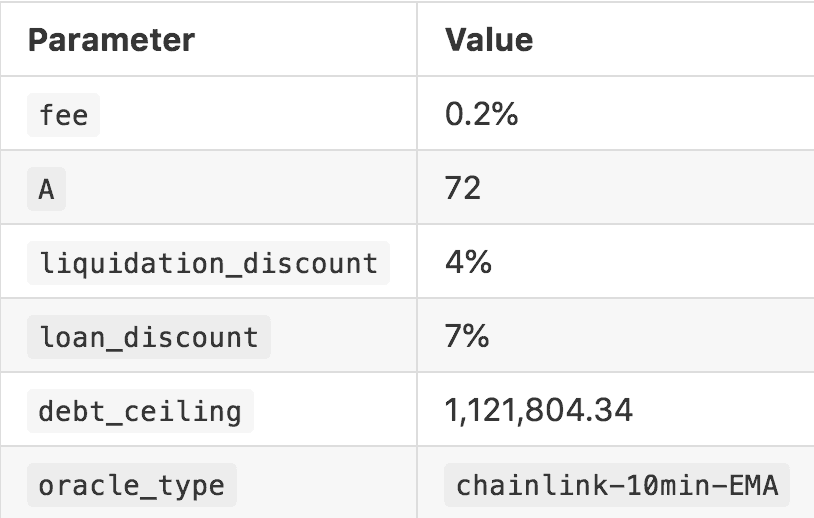This screenshot has height=518, width=814.
Task: Click the loan discount percentage
Action: coord(467,337)
